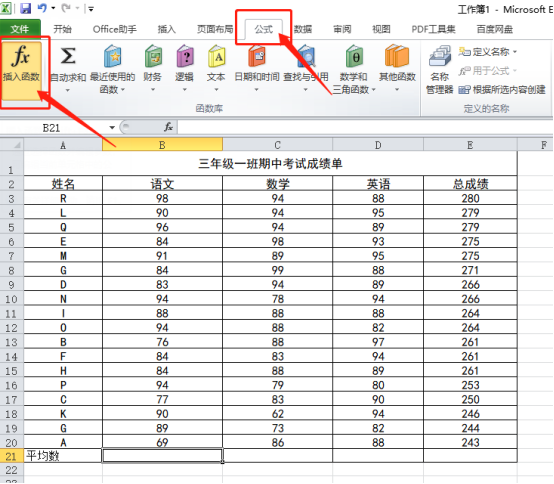
Task: Click 根据所选内容创建 button
Action: (x=502, y=90)
